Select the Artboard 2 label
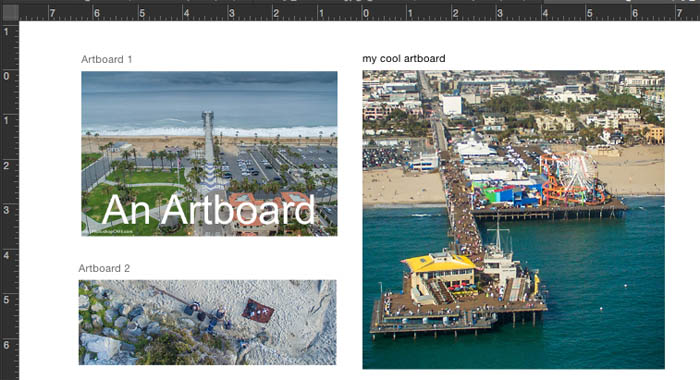 [x=104, y=268]
